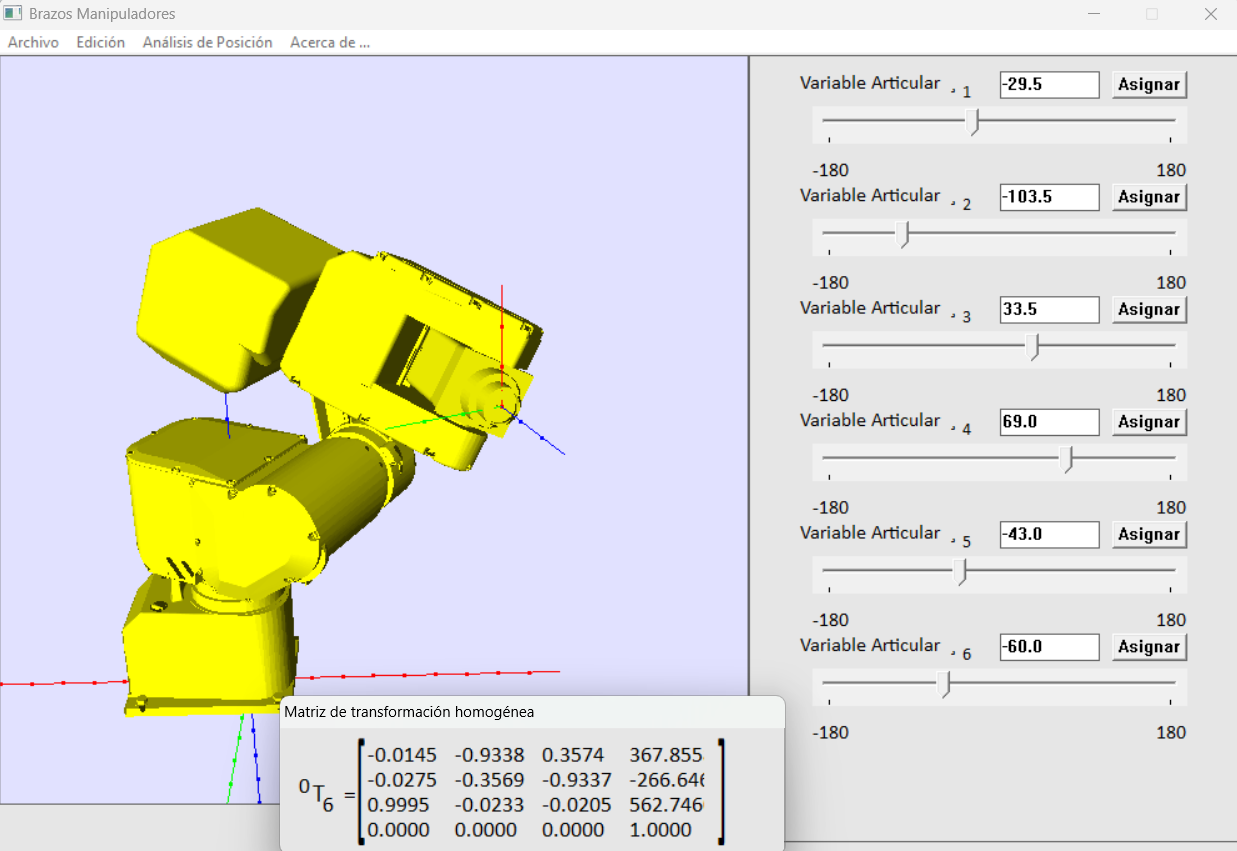Open the Edición menu

[100, 42]
